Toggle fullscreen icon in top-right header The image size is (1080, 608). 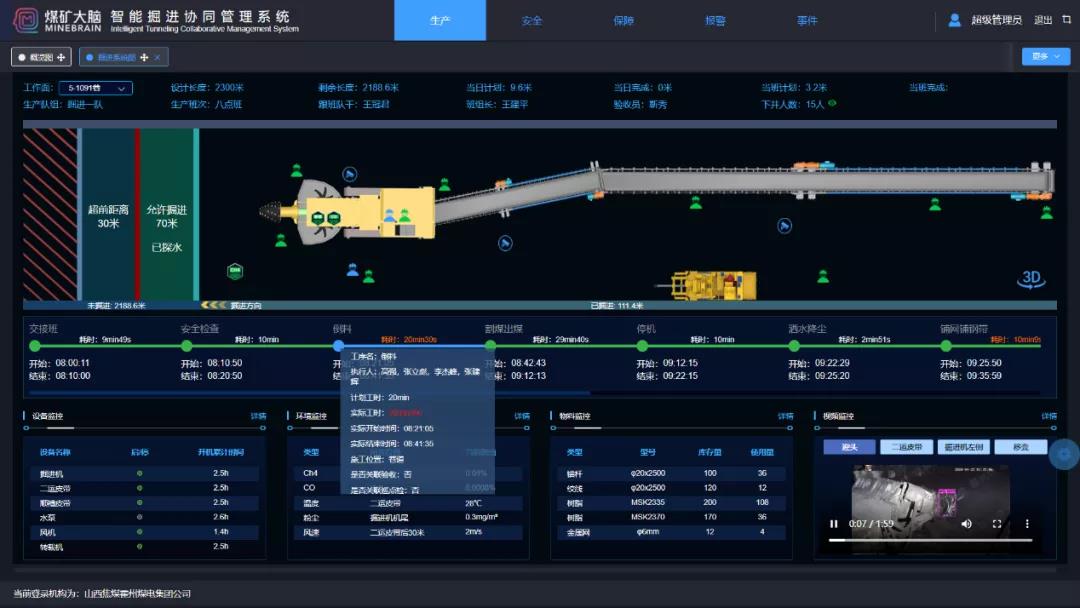pyautogui.click(x=1066, y=19)
